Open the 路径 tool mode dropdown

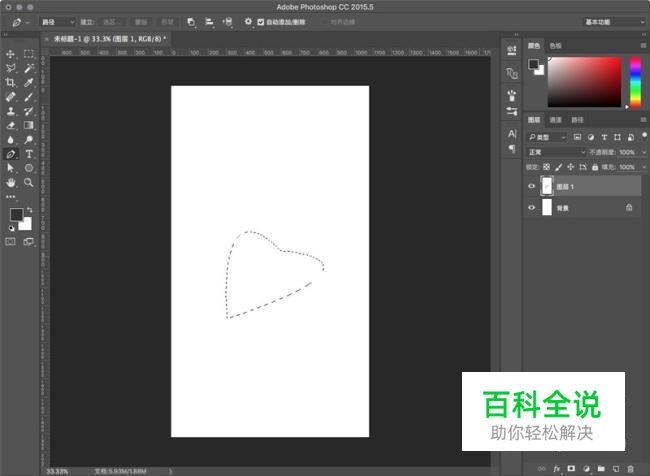point(57,21)
